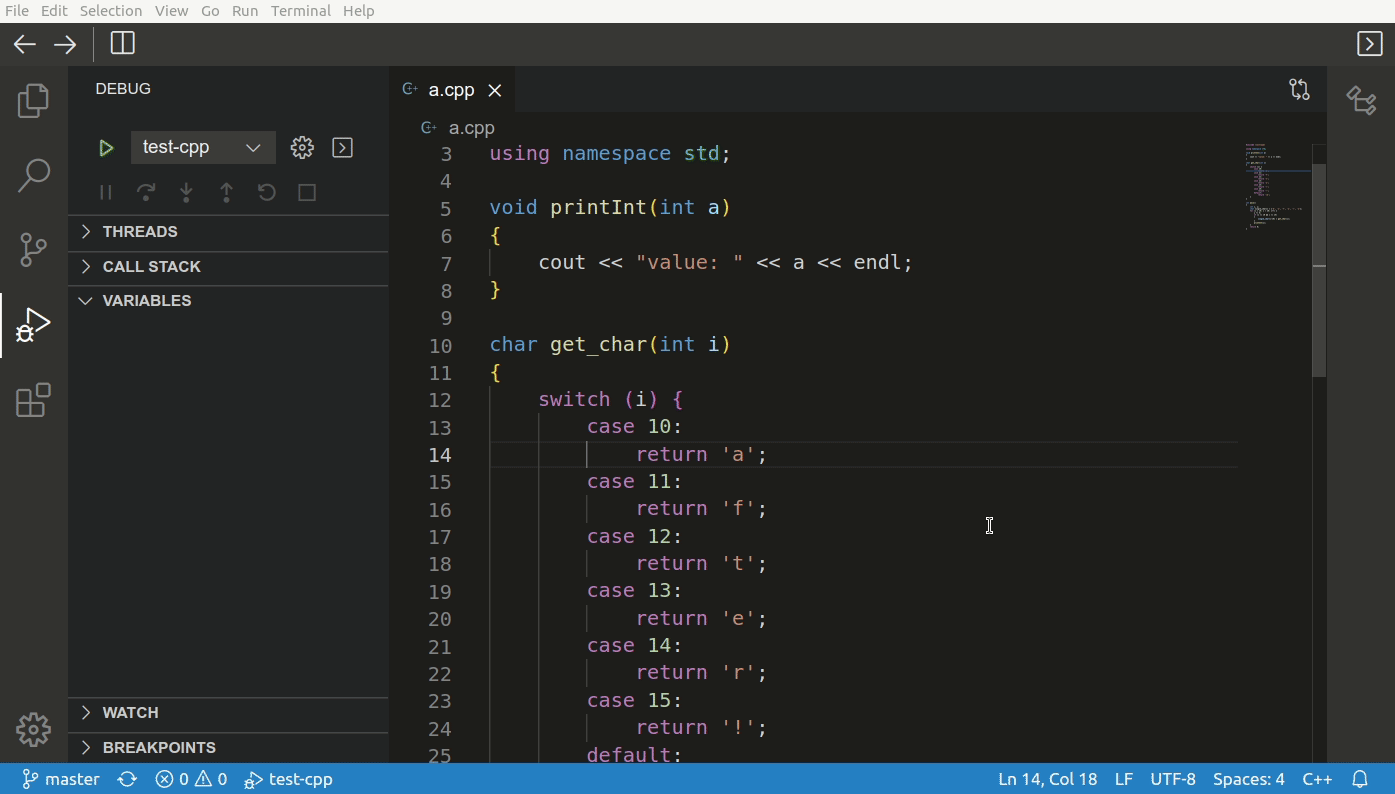
Task: Open the View menu
Action: (172, 10)
